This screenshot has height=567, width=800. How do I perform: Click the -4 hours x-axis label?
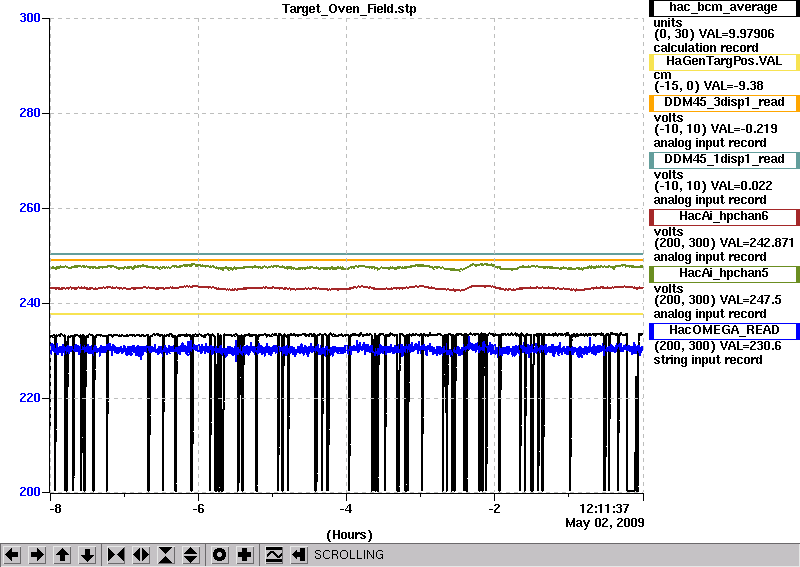click(346, 509)
